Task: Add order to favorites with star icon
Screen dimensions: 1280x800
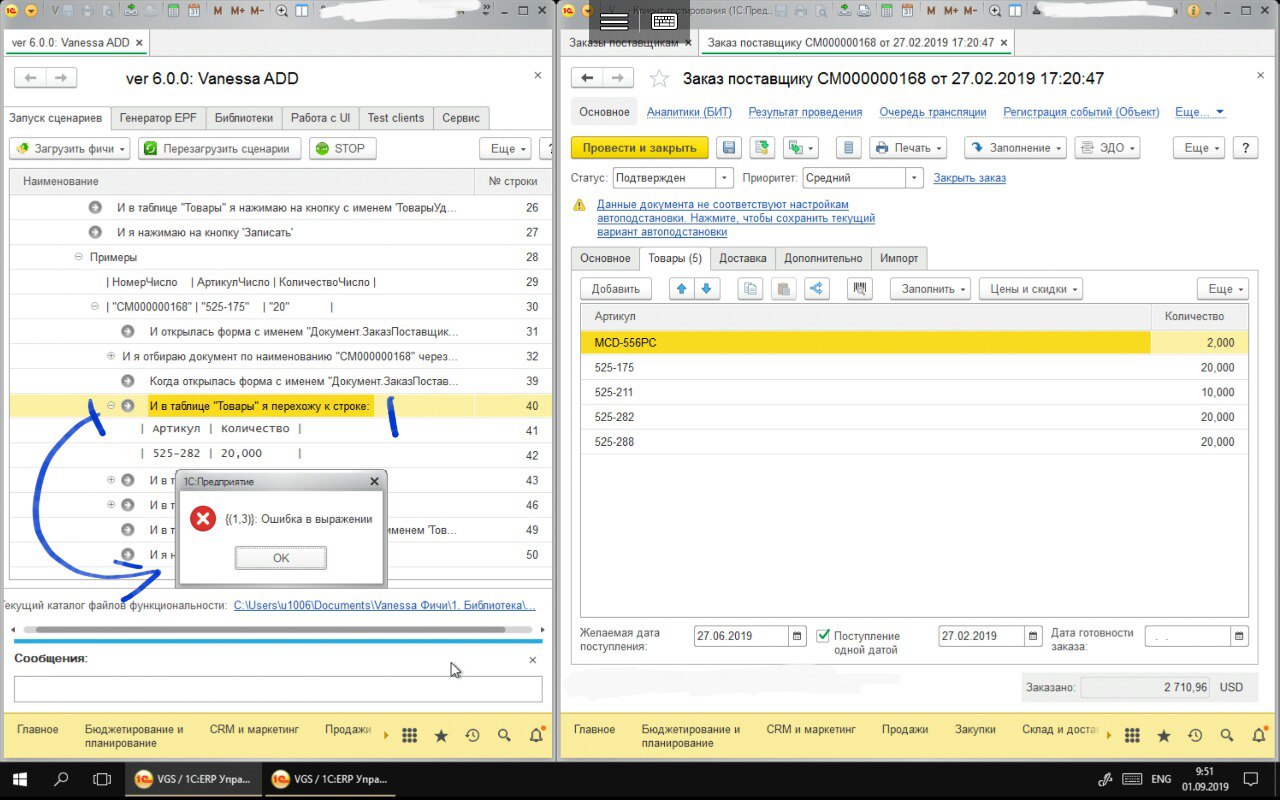Action: [659, 78]
